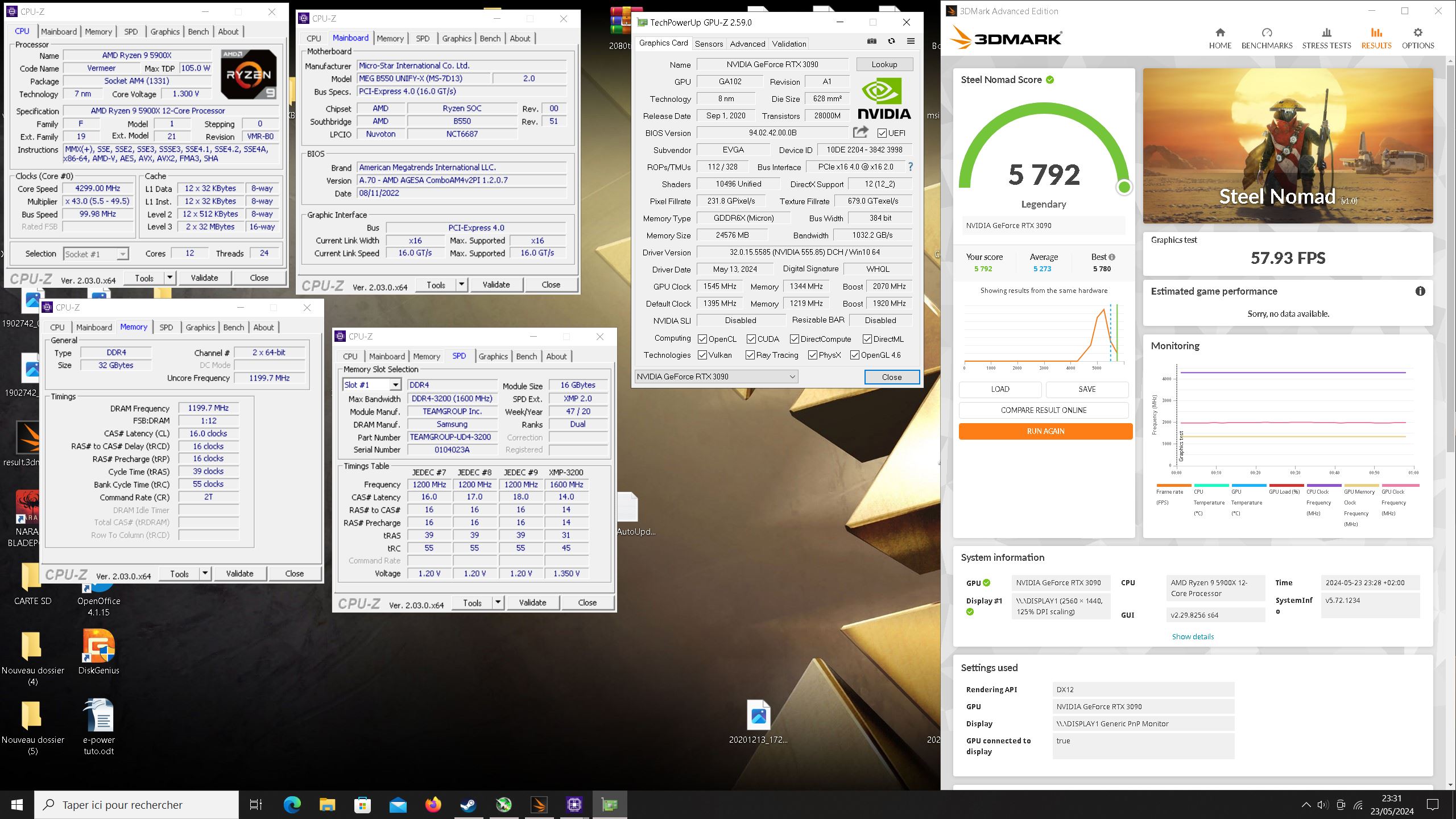The image size is (1456, 819).
Task: Open the 3DMark Home section
Action: [x=1220, y=38]
